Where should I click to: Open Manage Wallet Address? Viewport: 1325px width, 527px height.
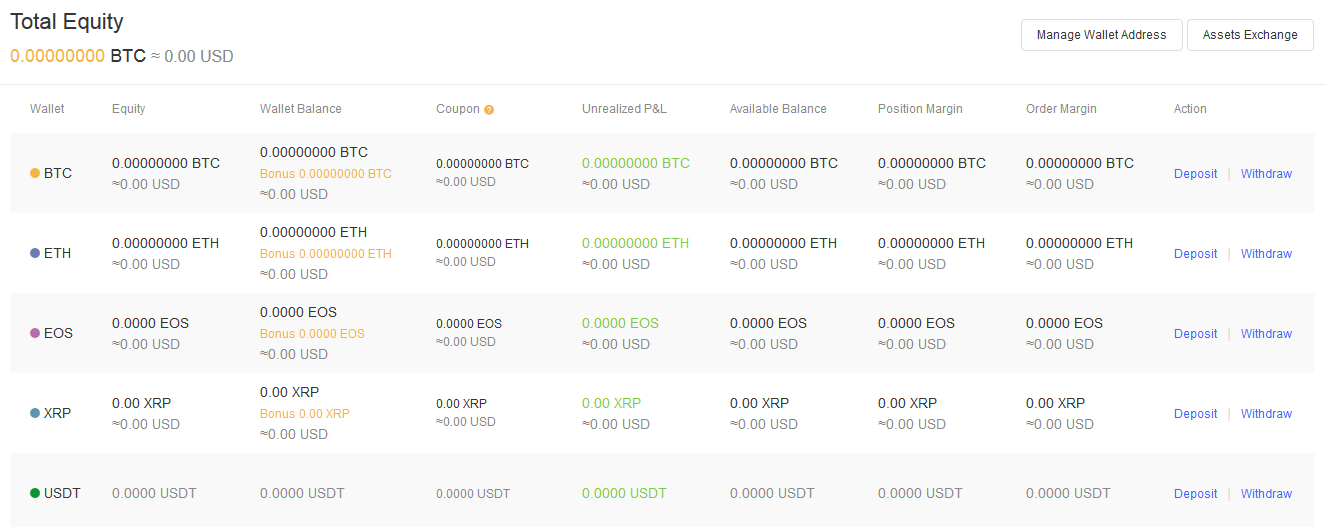[x=1101, y=35]
